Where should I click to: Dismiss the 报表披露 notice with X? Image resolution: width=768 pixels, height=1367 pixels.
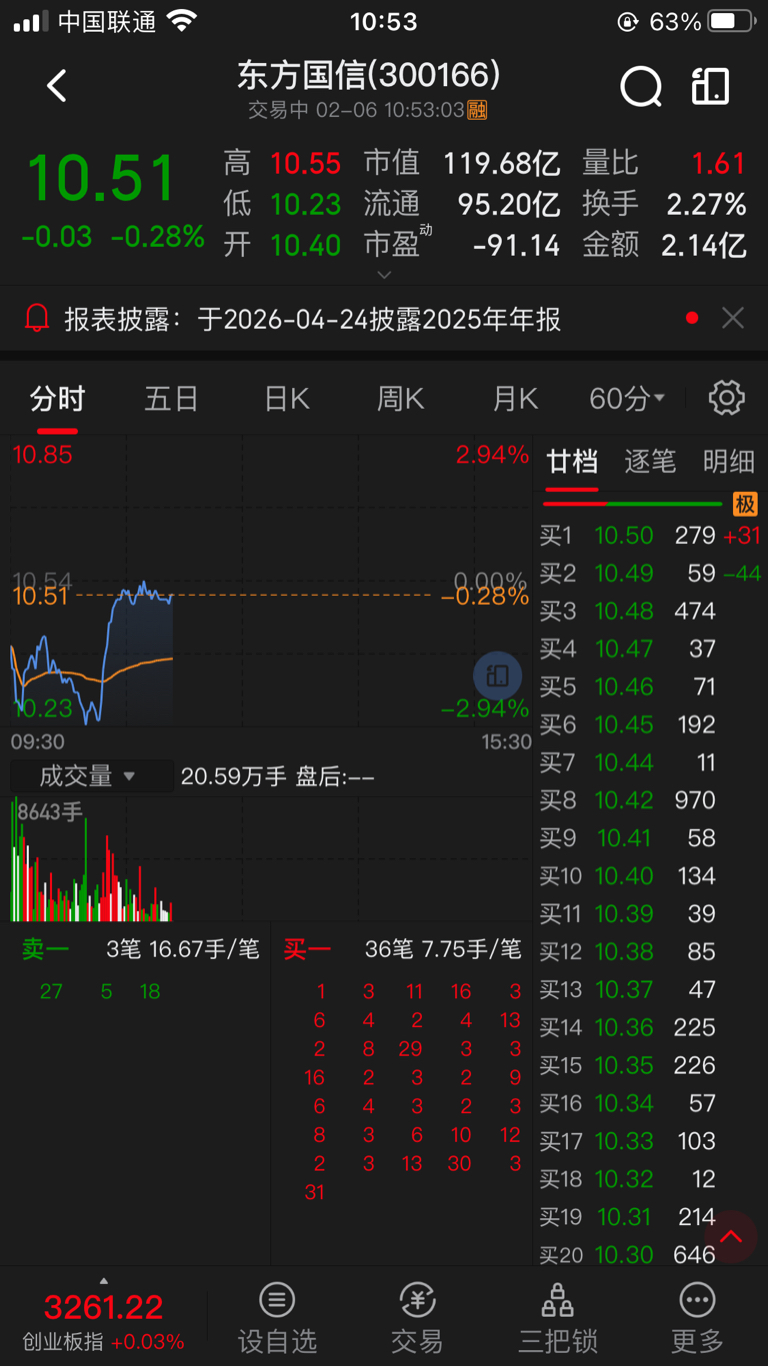click(733, 318)
